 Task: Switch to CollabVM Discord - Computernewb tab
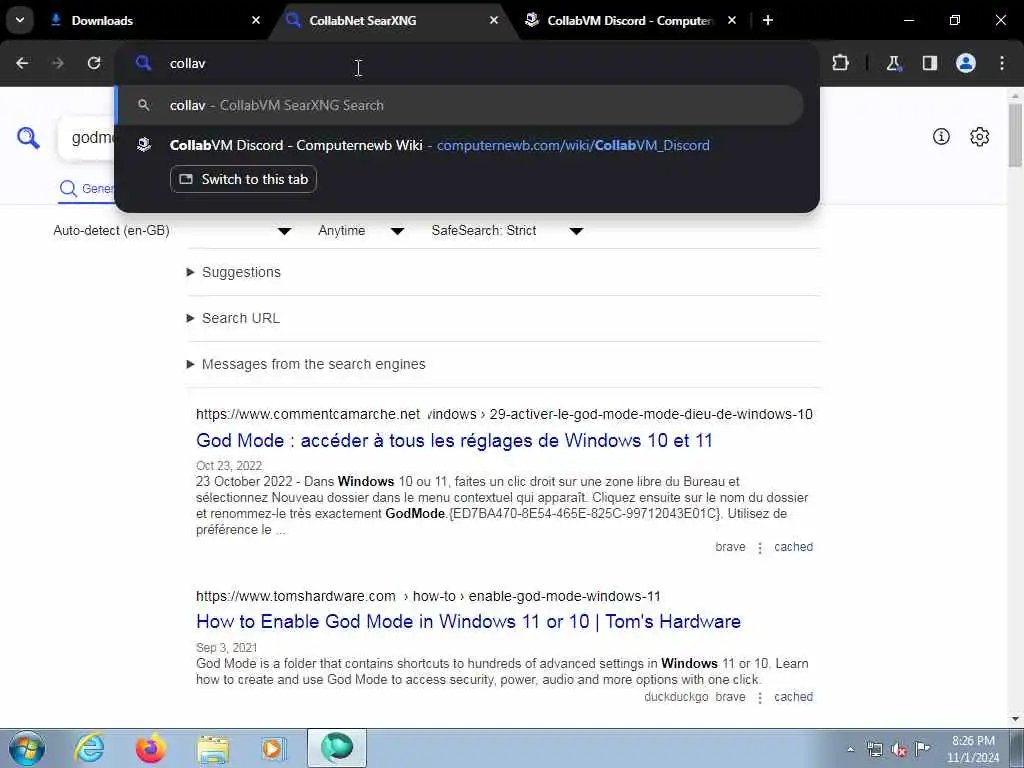point(630,20)
